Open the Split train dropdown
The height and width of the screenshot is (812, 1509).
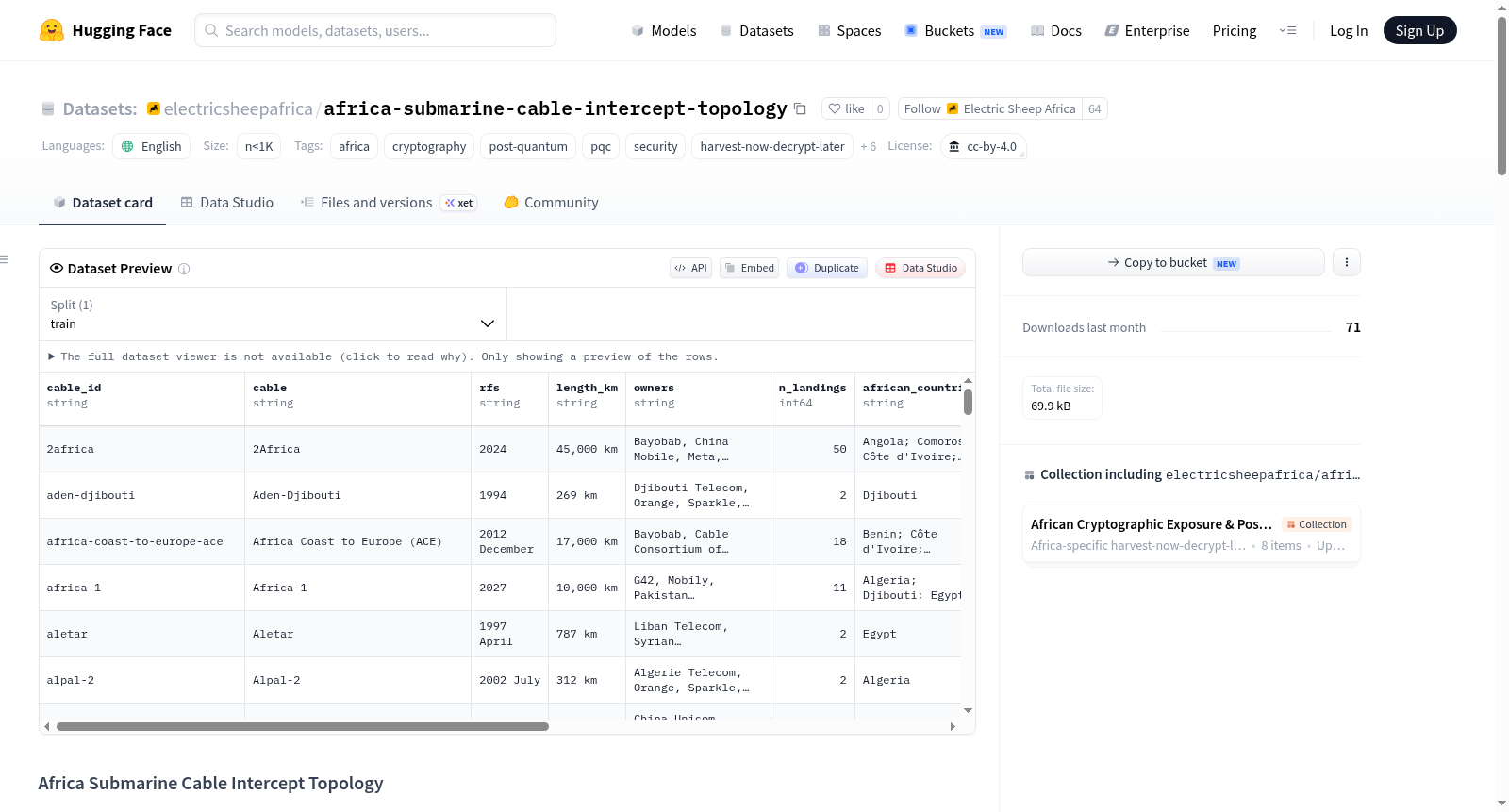273,314
